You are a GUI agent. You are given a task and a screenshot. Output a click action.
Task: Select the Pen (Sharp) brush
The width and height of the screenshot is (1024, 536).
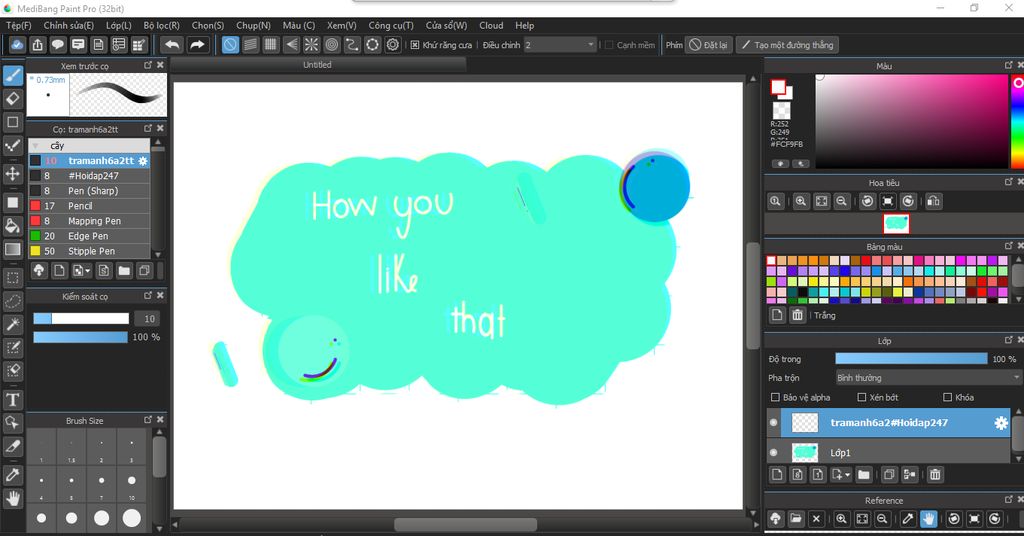coord(89,191)
